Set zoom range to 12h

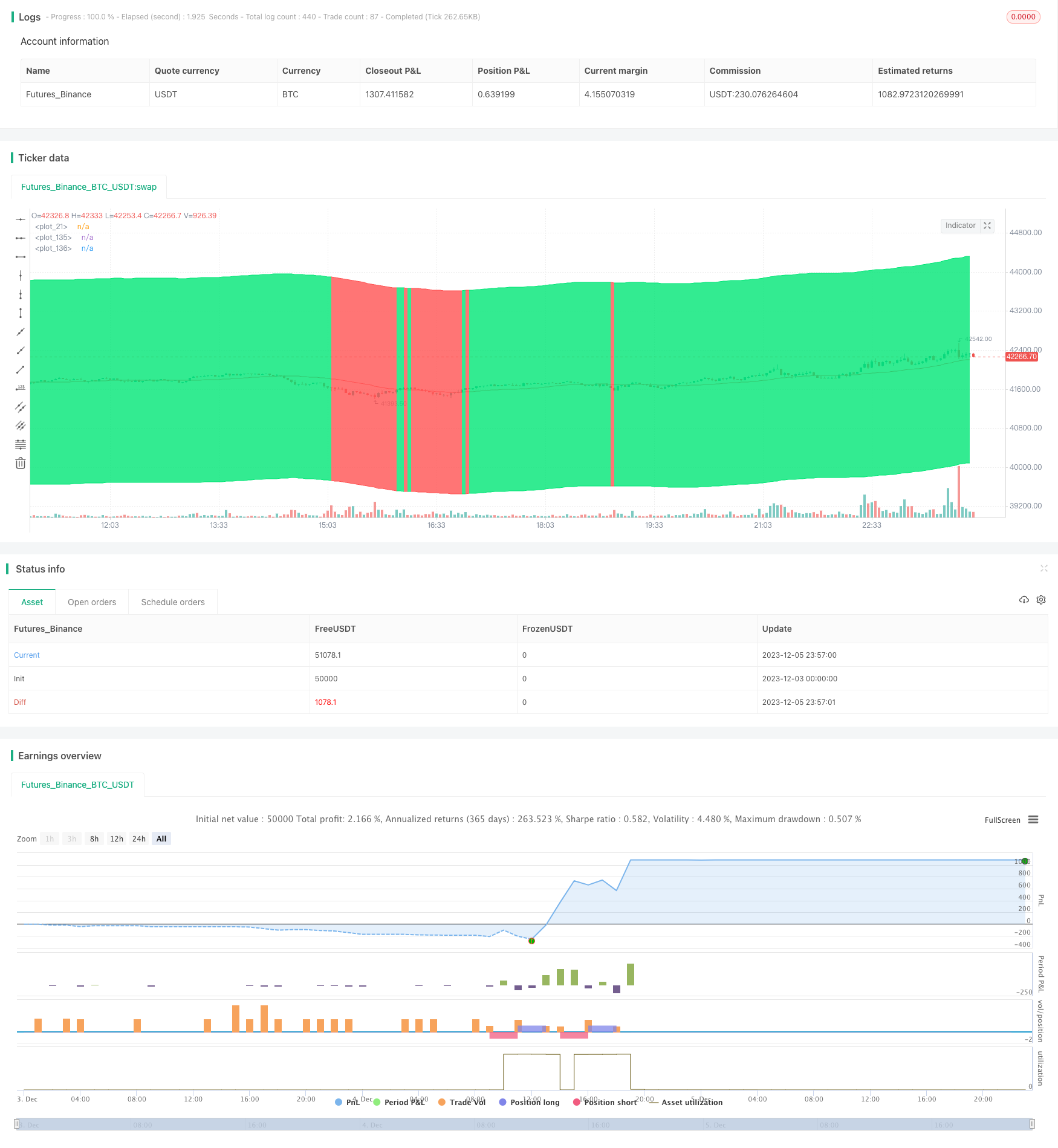(x=117, y=838)
